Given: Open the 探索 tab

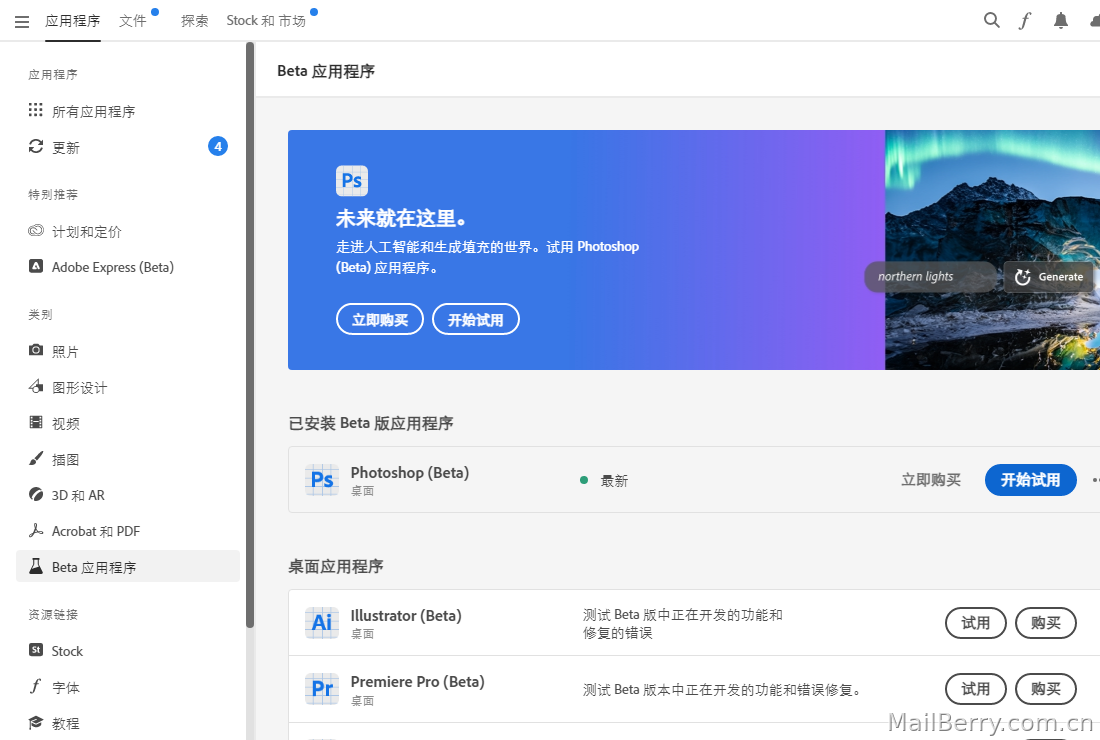Looking at the screenshot, I should click(194, 21).
